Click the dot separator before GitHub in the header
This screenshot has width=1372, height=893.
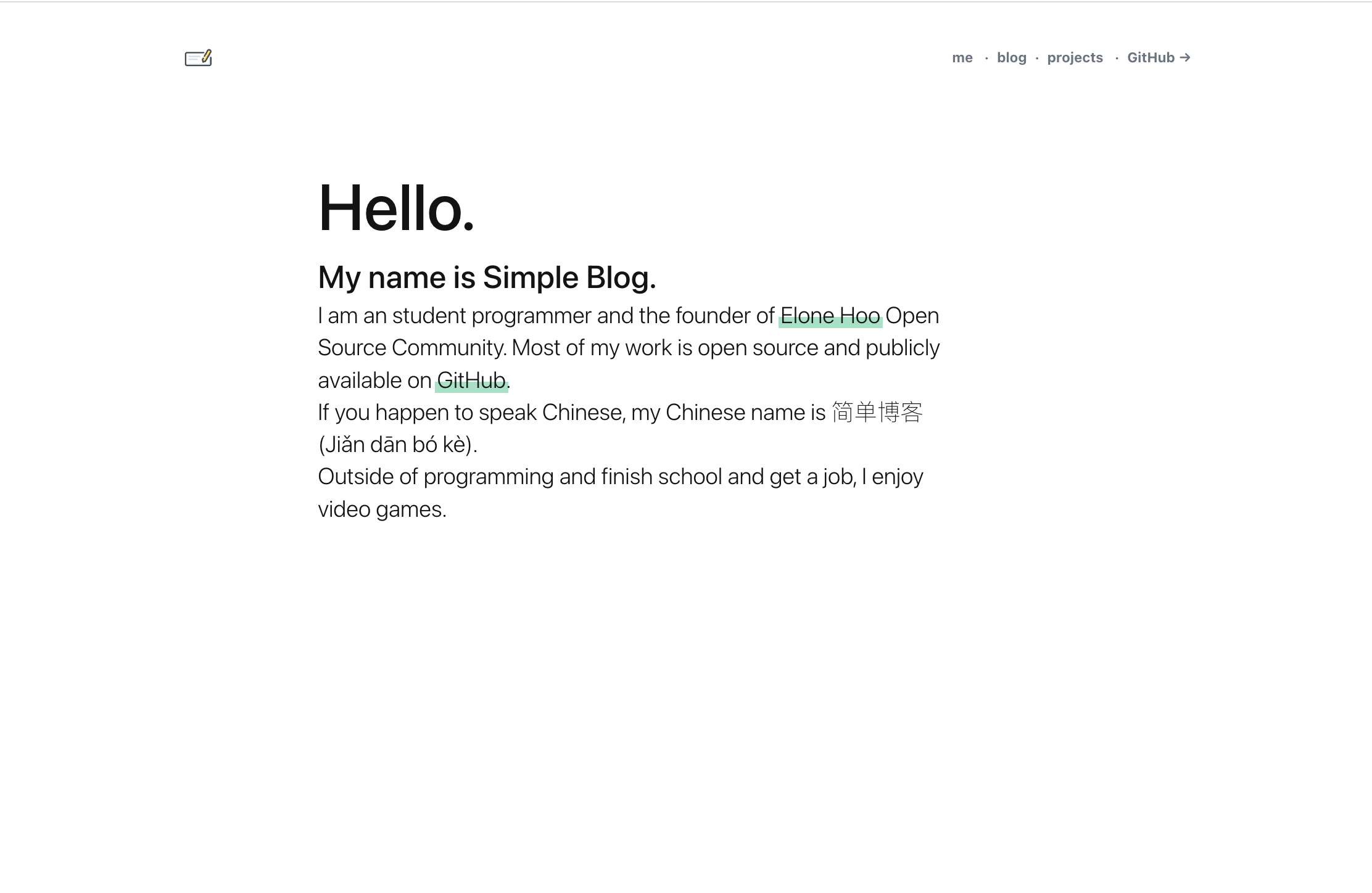point(1117,59)
